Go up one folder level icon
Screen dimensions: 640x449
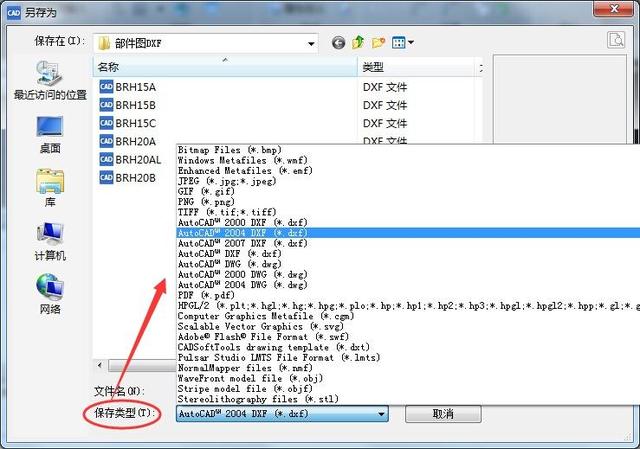pyautogui.click(x=358, y=42)
